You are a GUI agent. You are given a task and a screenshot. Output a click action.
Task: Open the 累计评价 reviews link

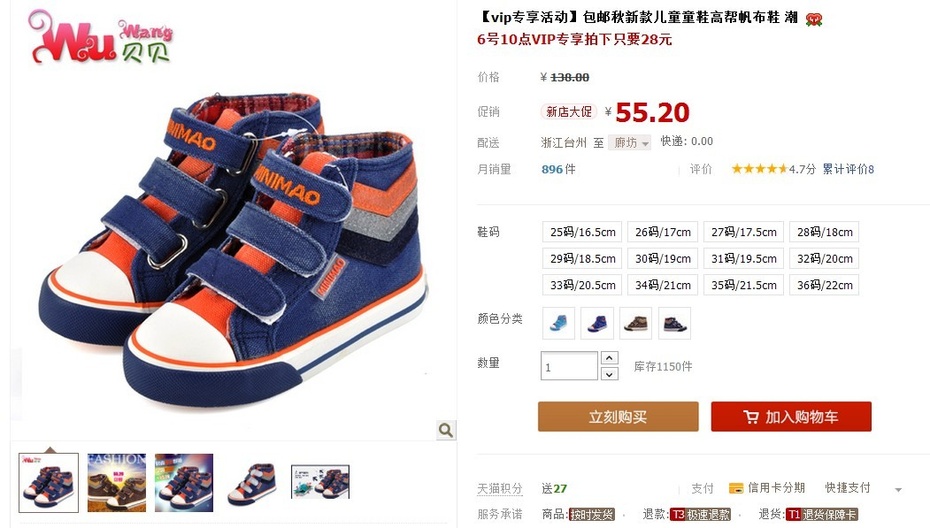tap(848, 169)
